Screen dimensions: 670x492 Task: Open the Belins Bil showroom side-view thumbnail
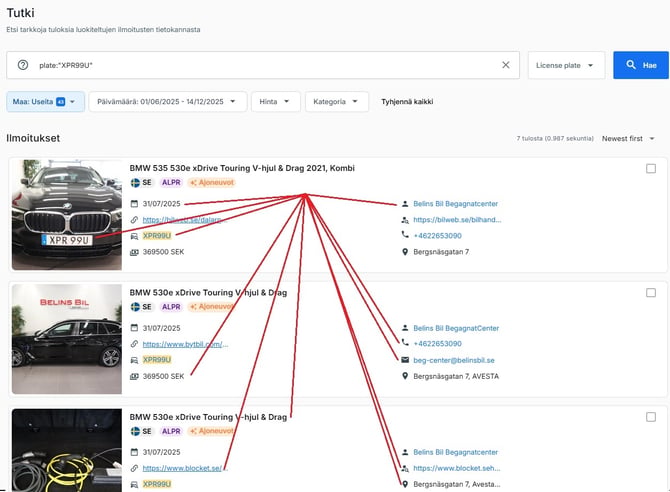coord(67,339)
